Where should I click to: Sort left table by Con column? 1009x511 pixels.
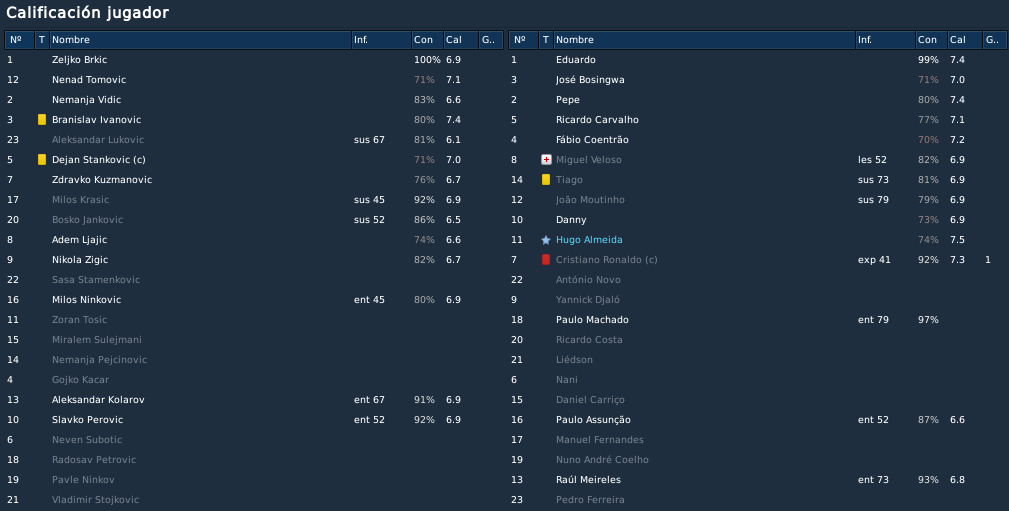pyautogui.click(x=427, y=40)
